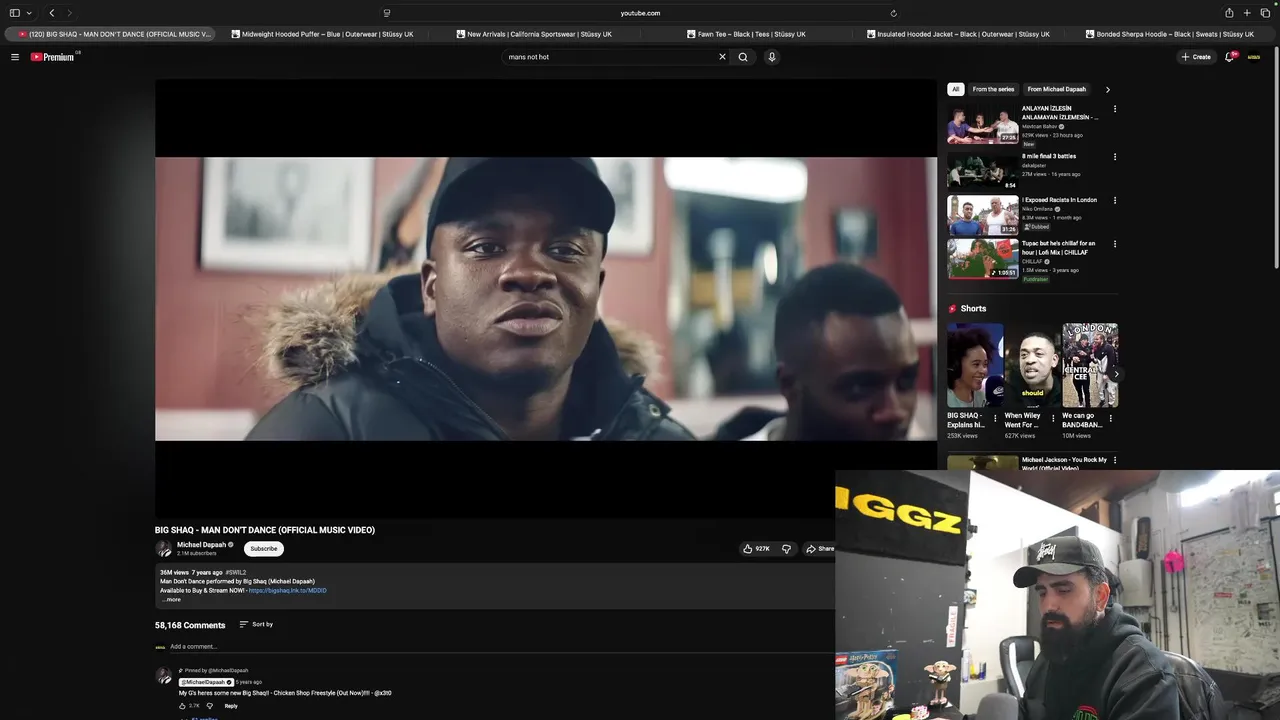The width and height of the screenshot is (1280, 720).
Task: Clear the search text with X icon
Action: point(722,57)
